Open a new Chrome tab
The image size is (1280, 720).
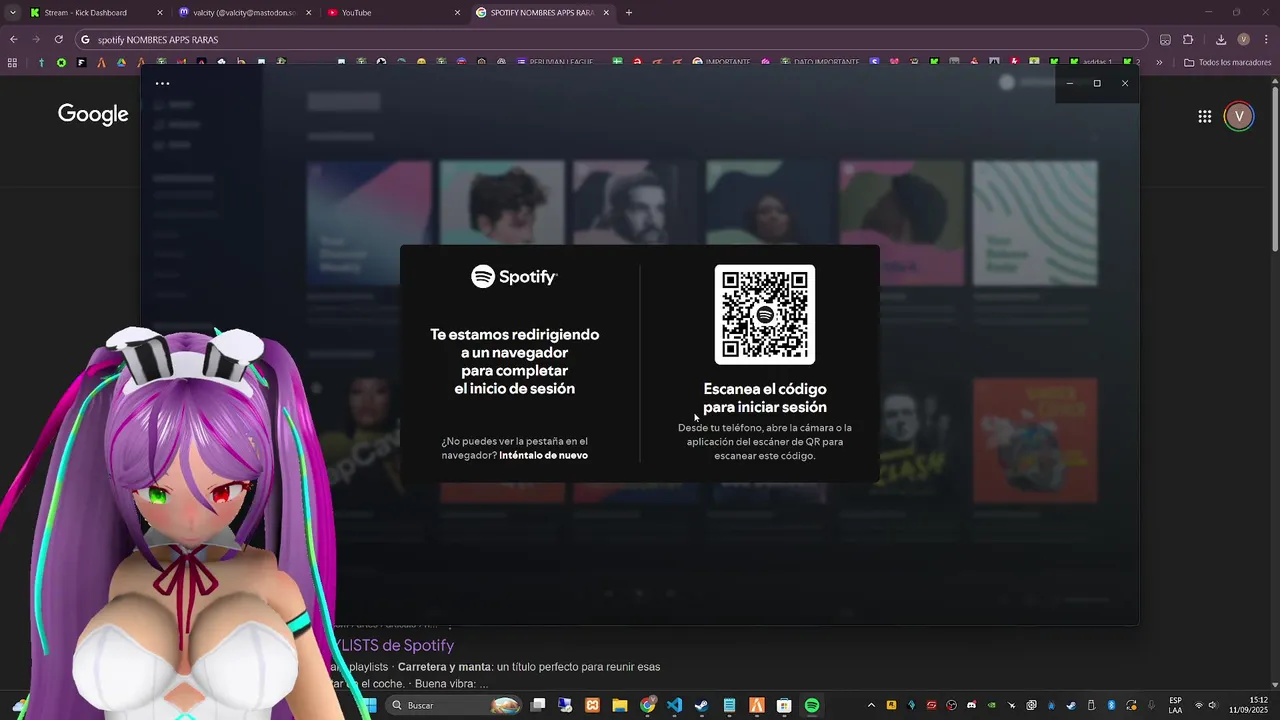[629, 13]
